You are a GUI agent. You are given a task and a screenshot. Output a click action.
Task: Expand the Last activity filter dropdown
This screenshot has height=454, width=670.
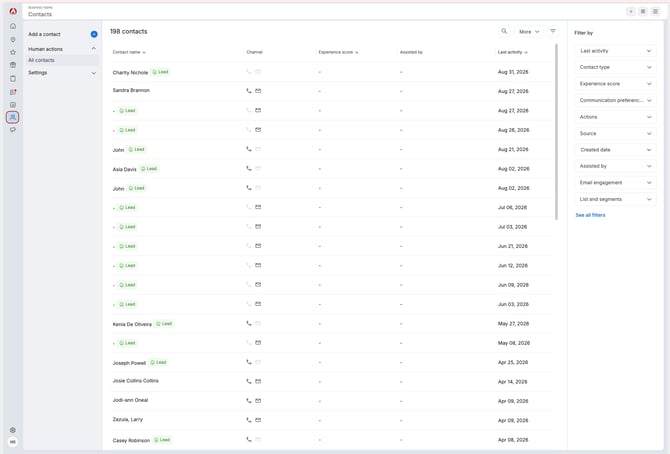click(615, 51)
